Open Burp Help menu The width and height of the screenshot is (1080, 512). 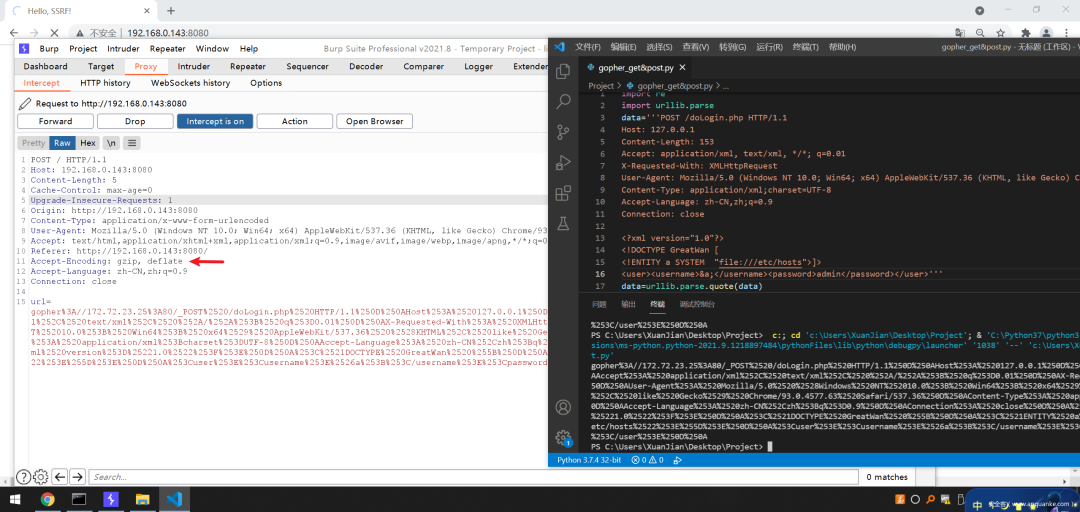[x=249, y=48]
